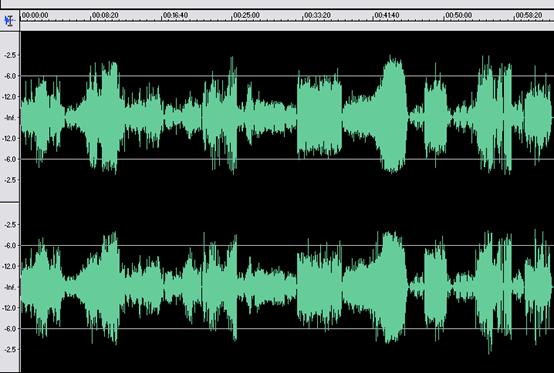Screen dimensions: 554x373
Task: Select the 00:08:20 mark on the time ruler
Action: tap(105, 15)
